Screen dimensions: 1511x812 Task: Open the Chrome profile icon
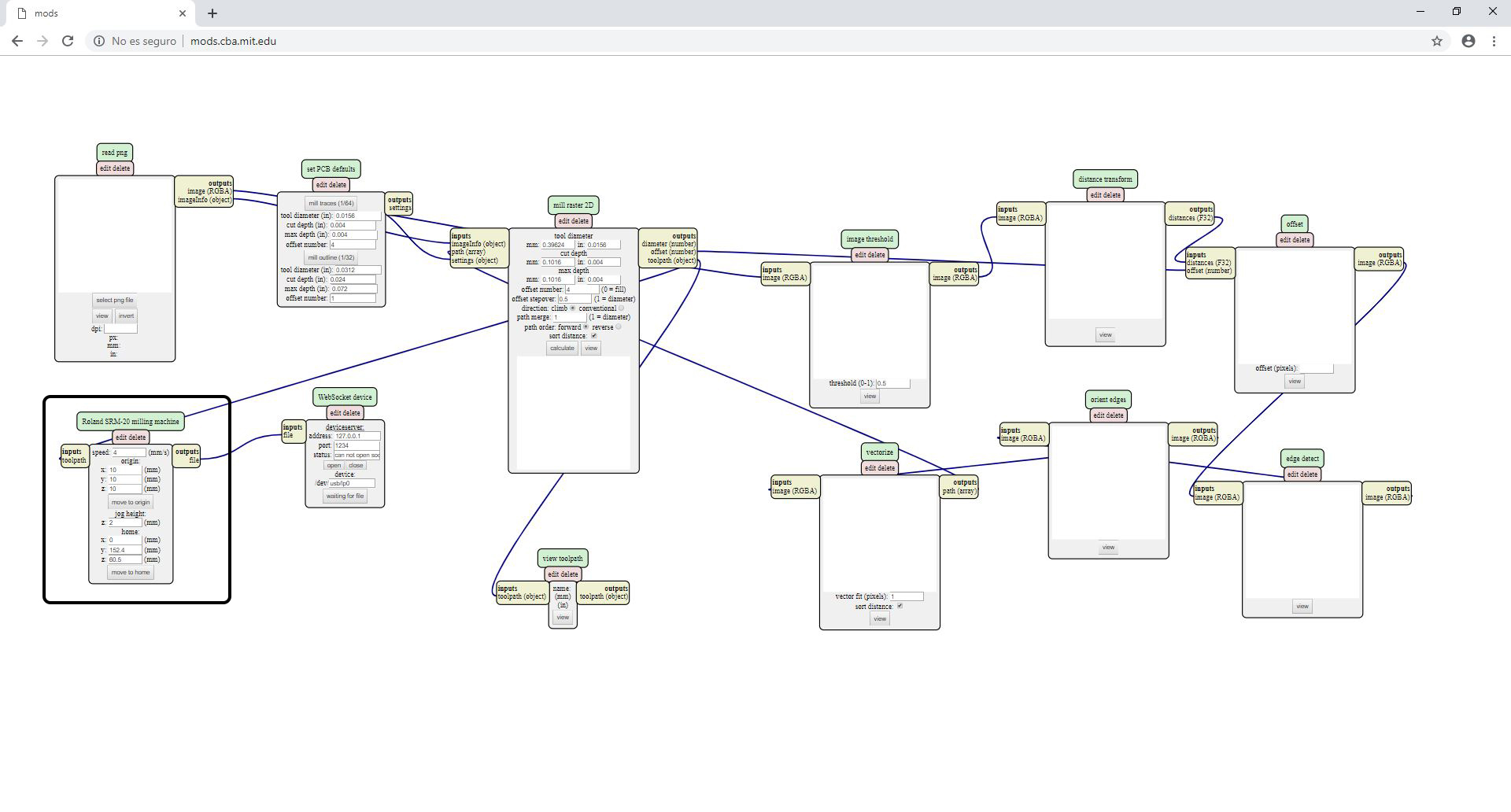pos(1468,41)
